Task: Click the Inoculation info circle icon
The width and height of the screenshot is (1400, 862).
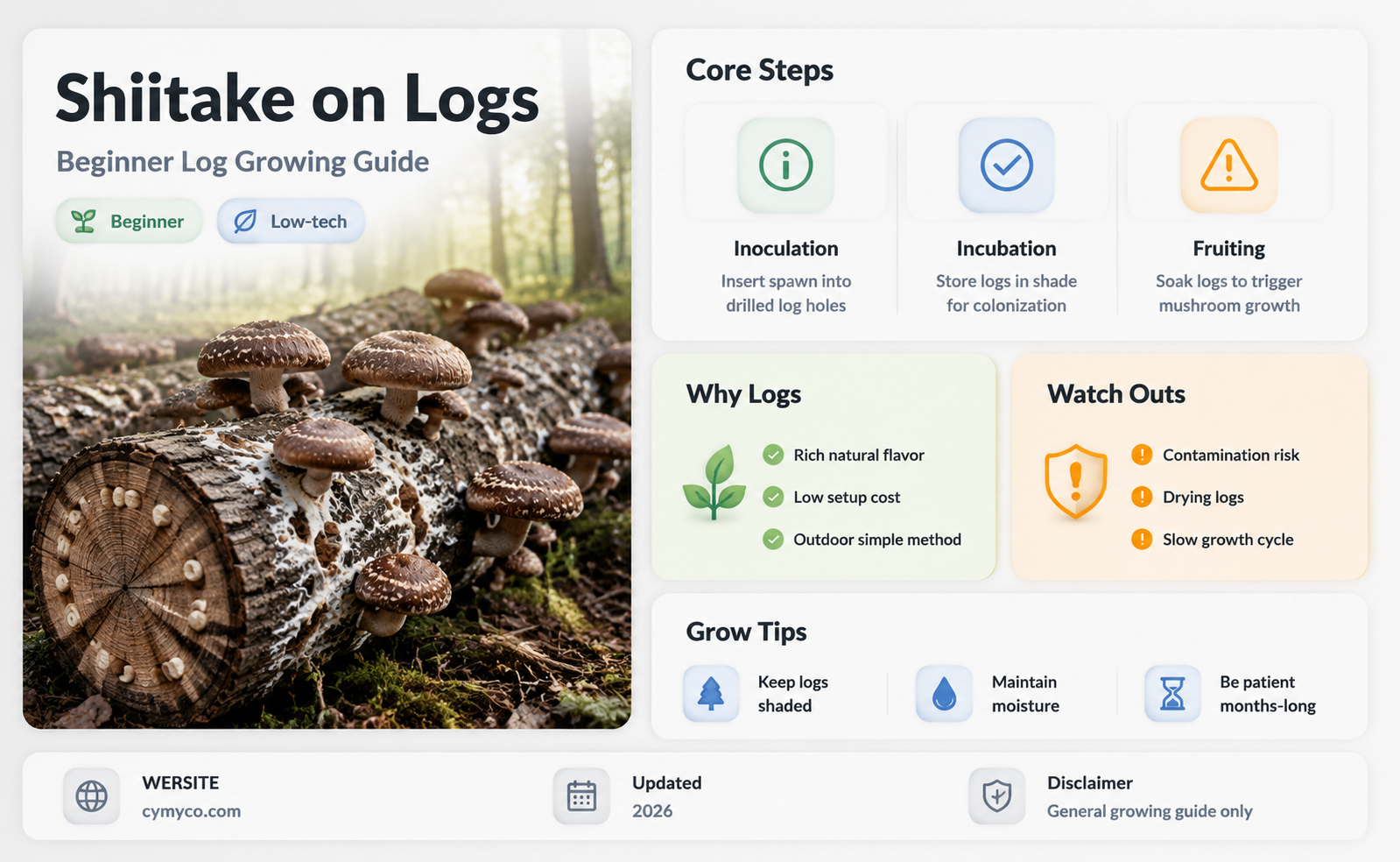Action: click(x=785, y=165)
